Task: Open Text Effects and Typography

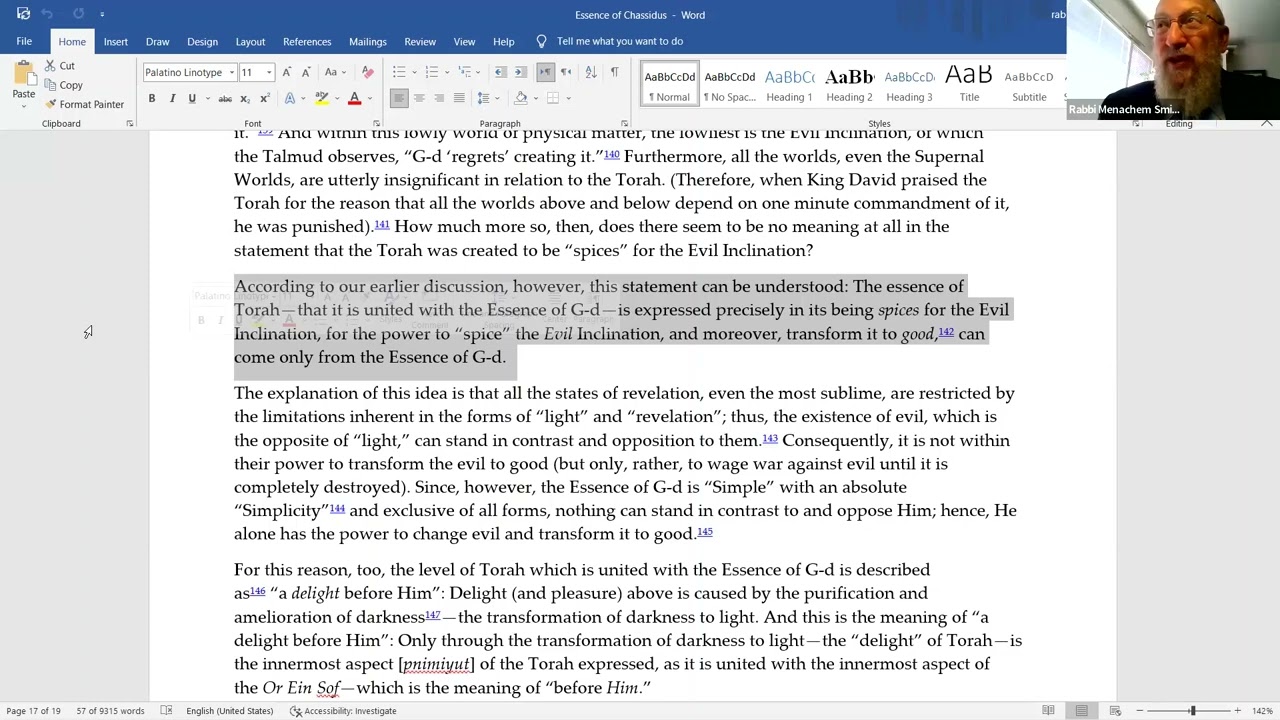Action: pos(291,98)
